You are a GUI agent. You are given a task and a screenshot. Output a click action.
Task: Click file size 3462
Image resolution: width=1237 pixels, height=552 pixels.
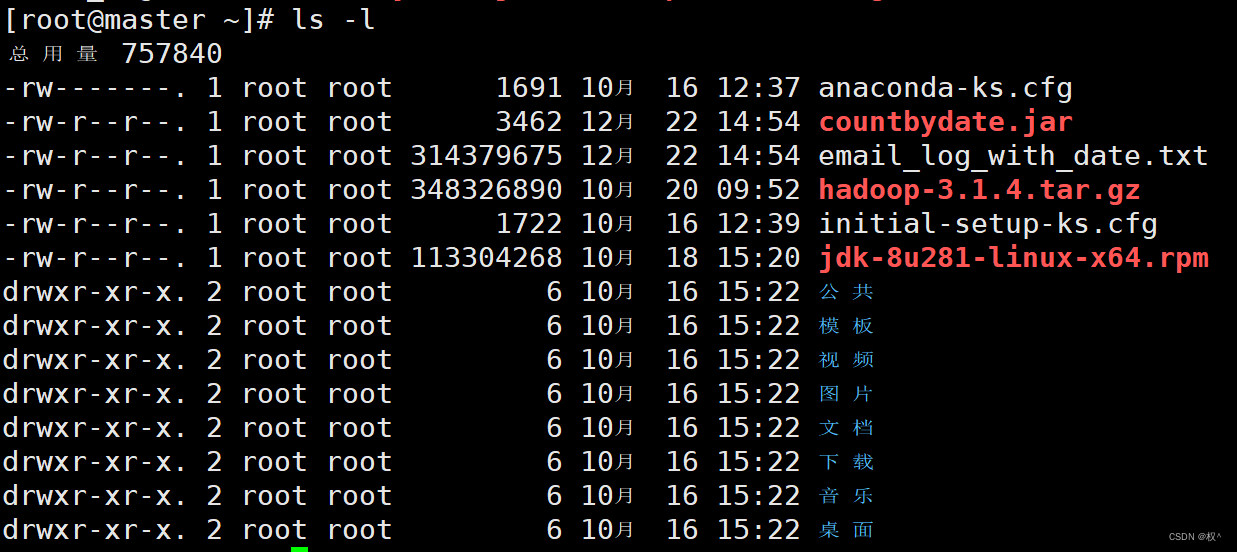(529, 123)
